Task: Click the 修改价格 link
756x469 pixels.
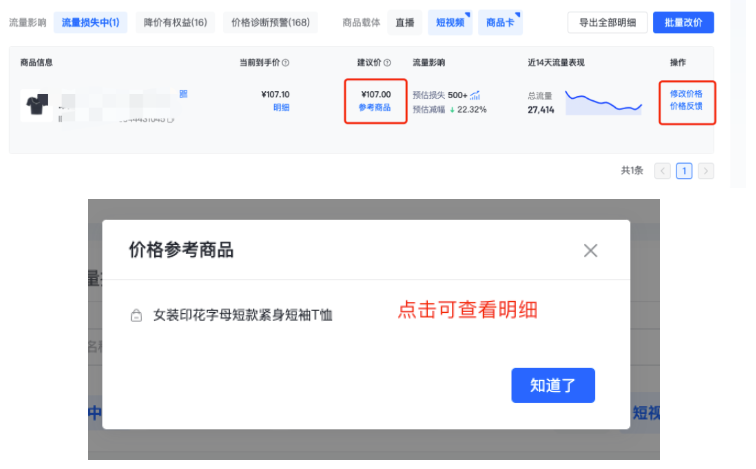Action: [x=686, y=94]
